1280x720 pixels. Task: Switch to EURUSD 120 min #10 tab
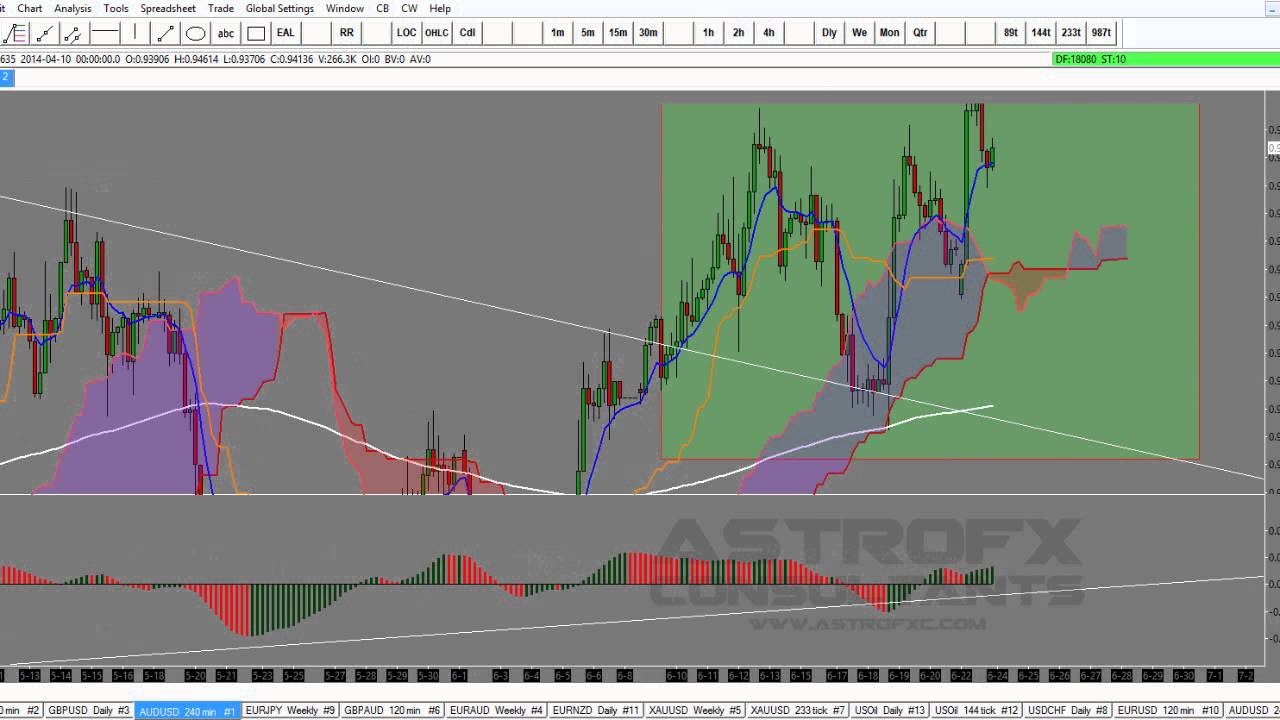(x=1168, y=710)
